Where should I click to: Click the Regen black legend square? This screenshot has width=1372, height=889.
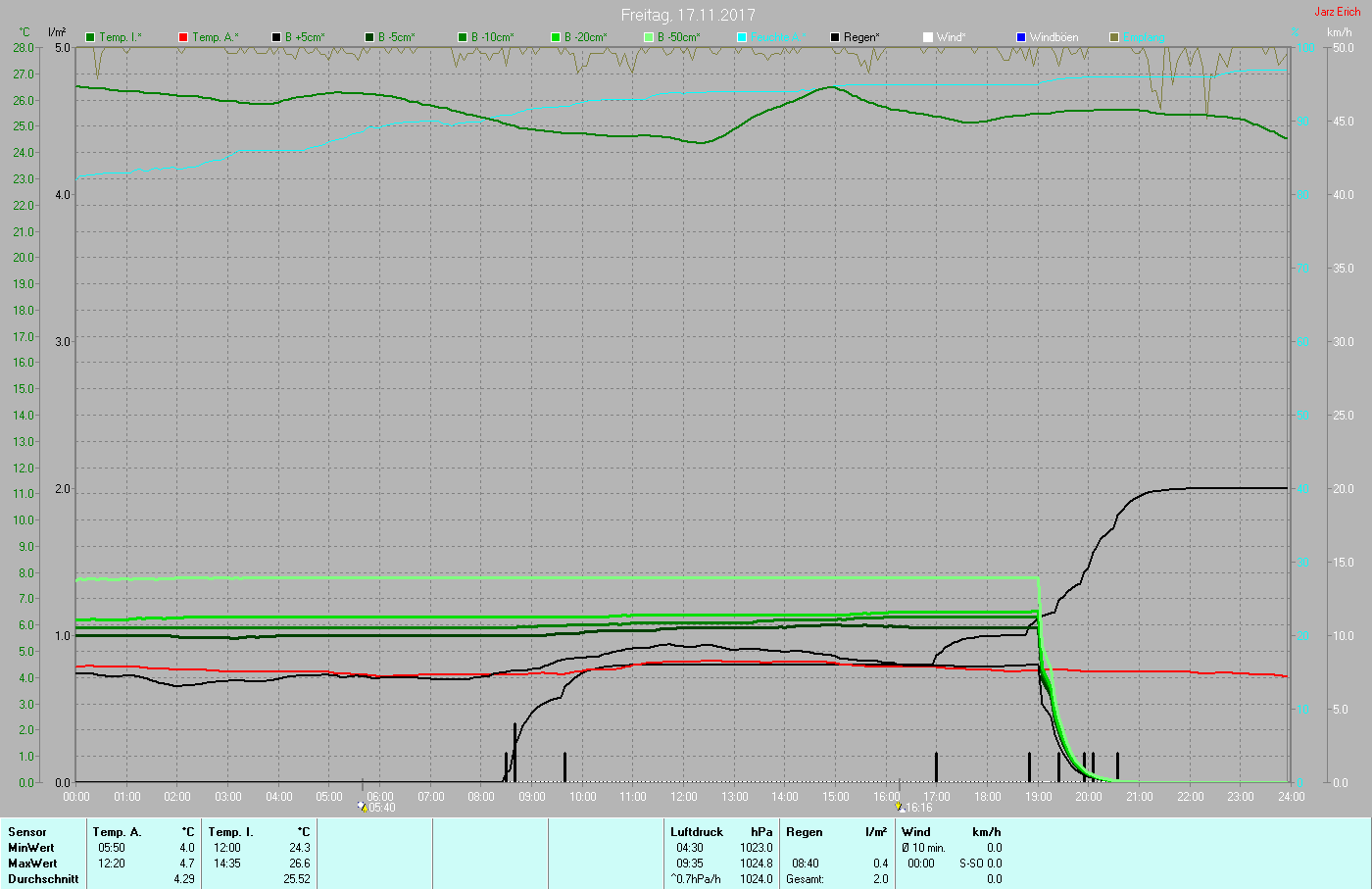pyautogui.click(x=835, y=37)
